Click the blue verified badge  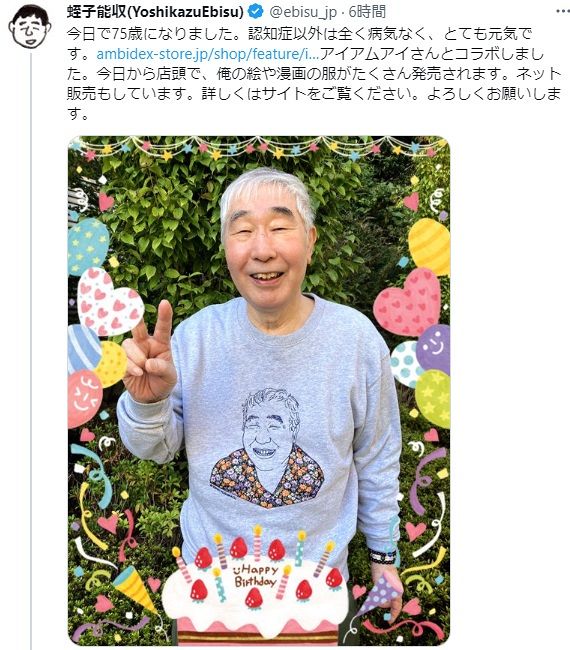coord(255,12)
